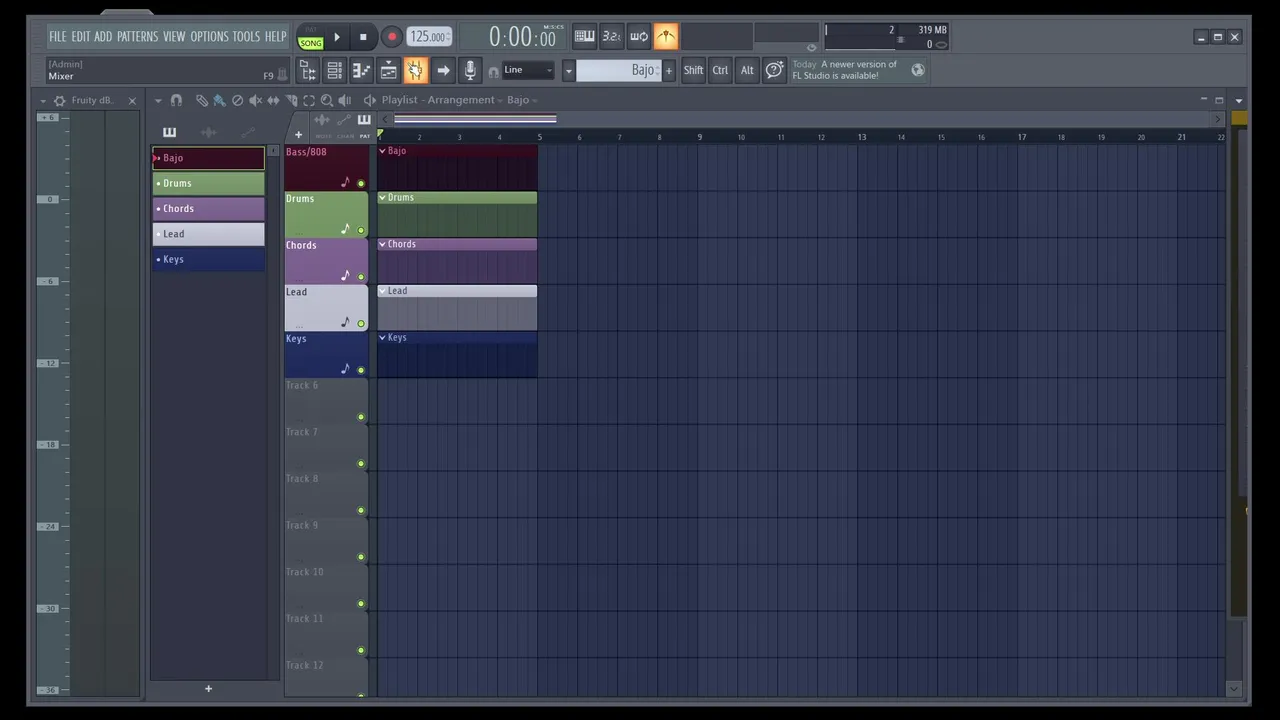This screenshot has height=720, width=1280.
Task: Open the PATTERNS menu
Action: point(137,37)
